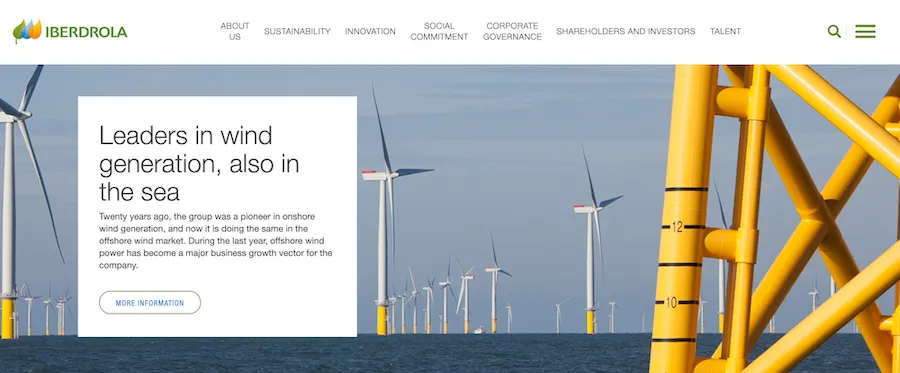
Task: Visit the Talent section
Action: [726, 32]
